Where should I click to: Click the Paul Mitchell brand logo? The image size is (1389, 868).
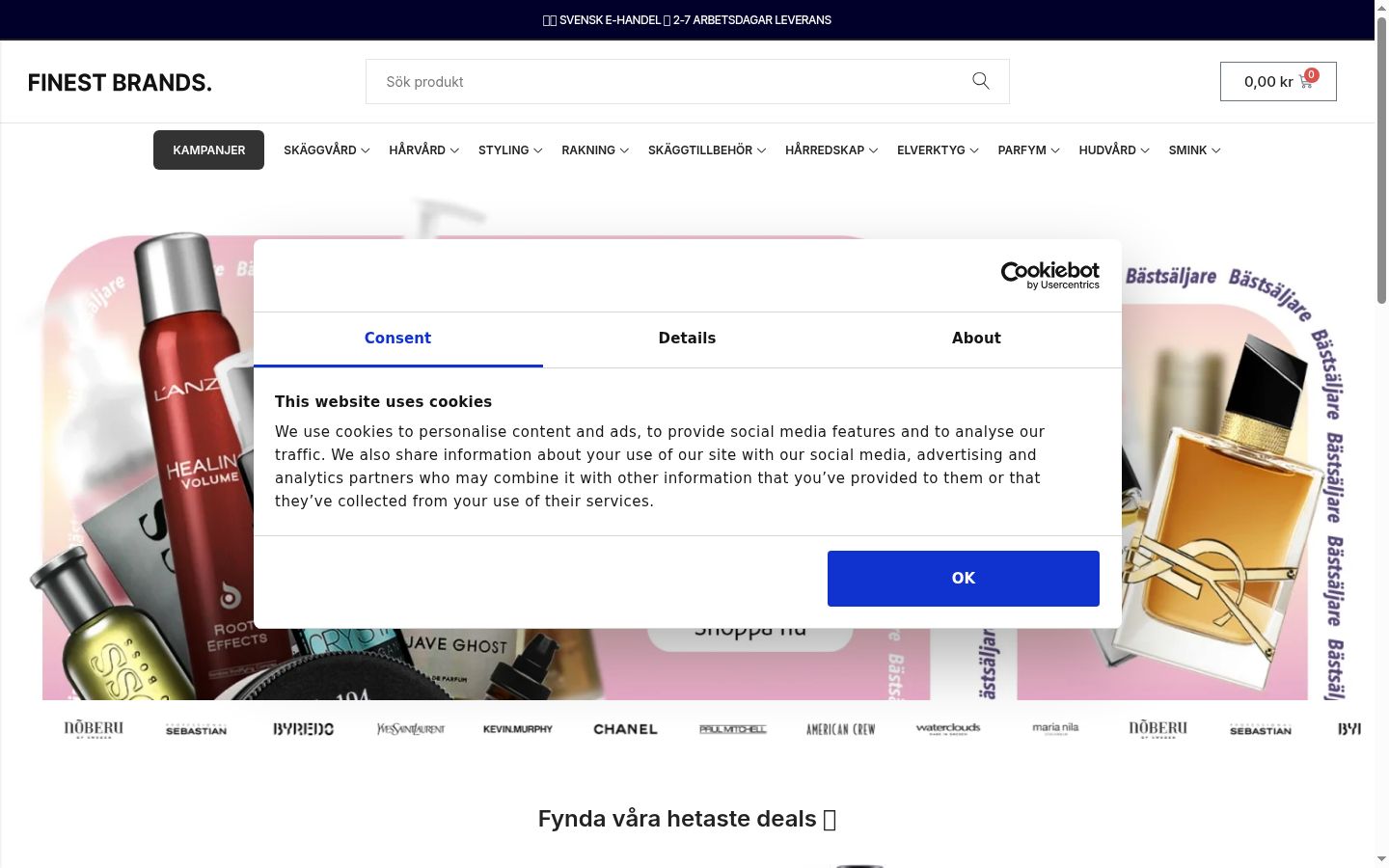click(733, 729)
